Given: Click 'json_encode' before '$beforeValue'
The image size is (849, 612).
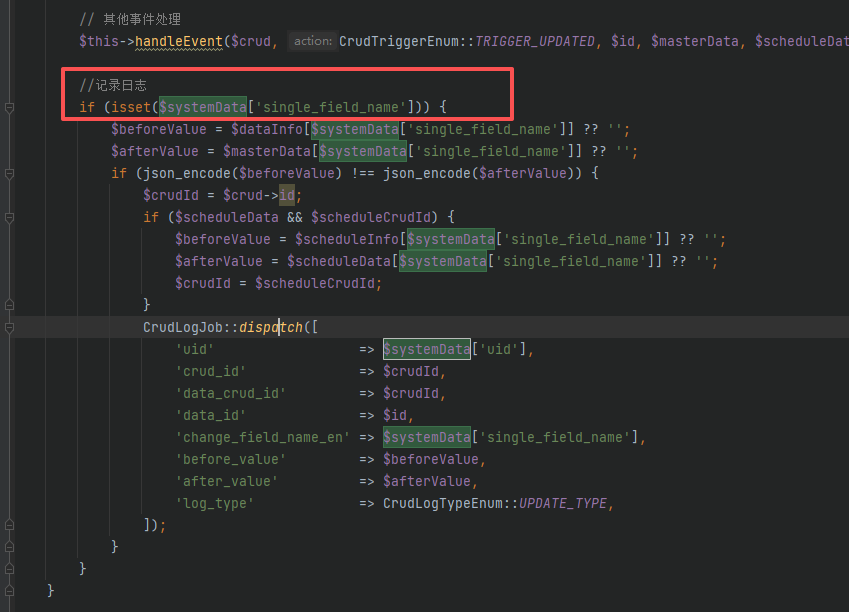Looking at the screenshot, I should (187, 173).
